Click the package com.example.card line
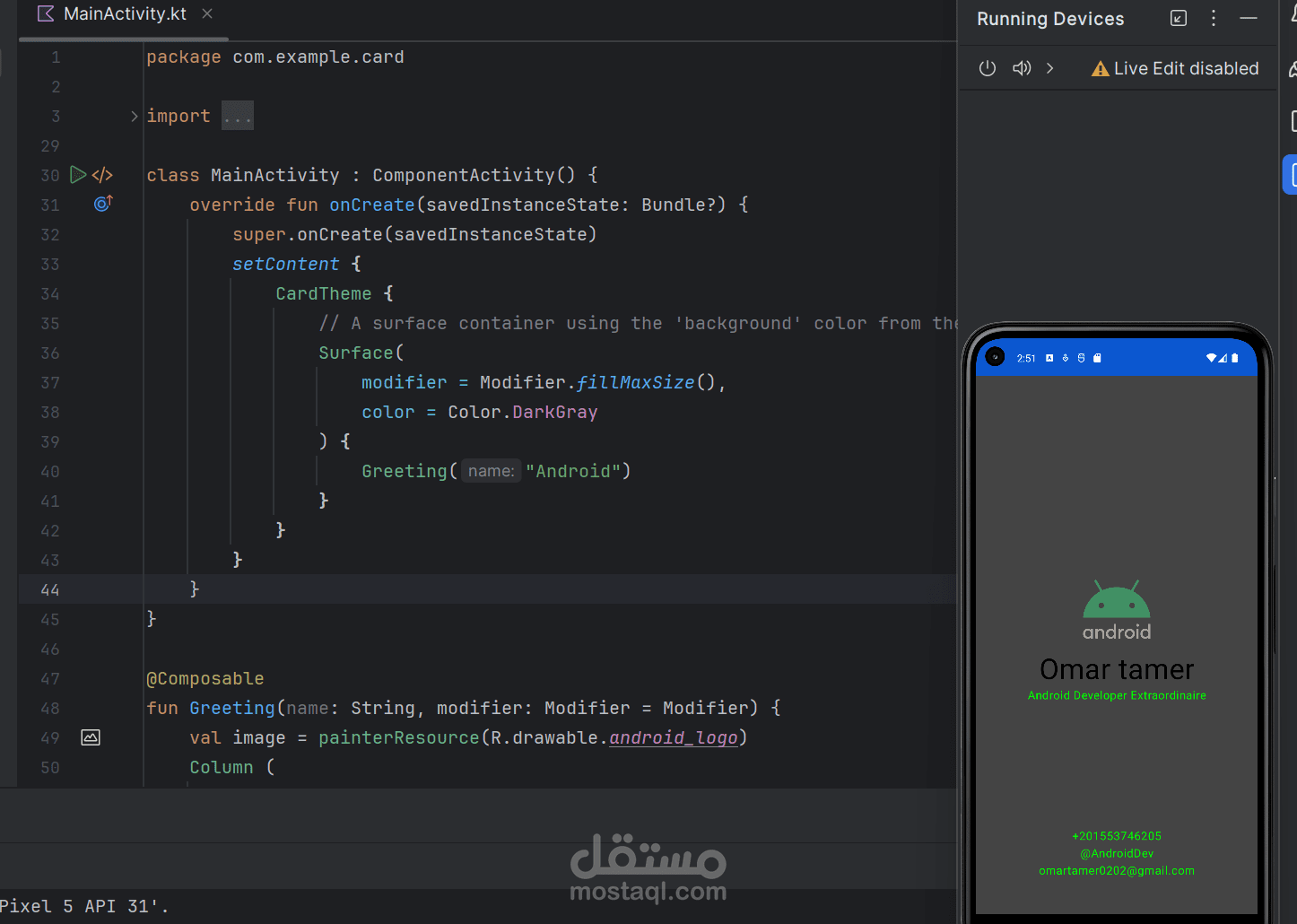The image size is (1297, 924). coord(275,57)
